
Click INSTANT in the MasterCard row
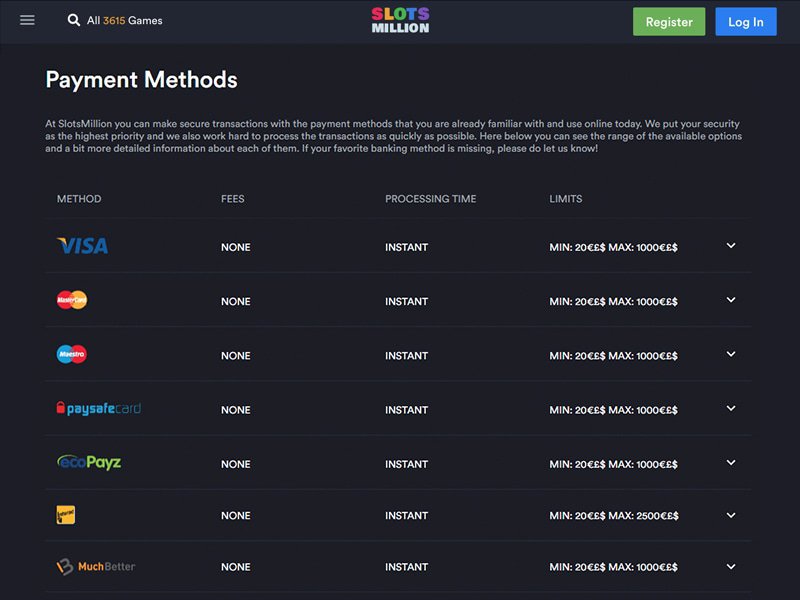407,302
